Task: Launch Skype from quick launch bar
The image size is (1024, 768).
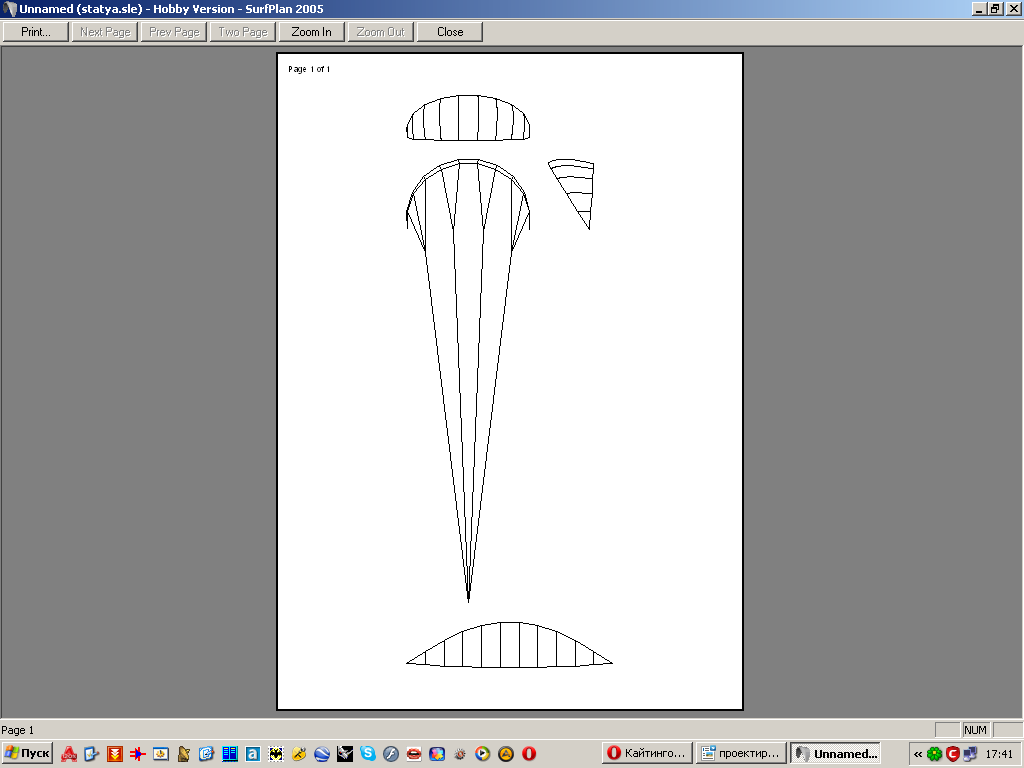Action: pyautogui.click(x=368, y=754)
